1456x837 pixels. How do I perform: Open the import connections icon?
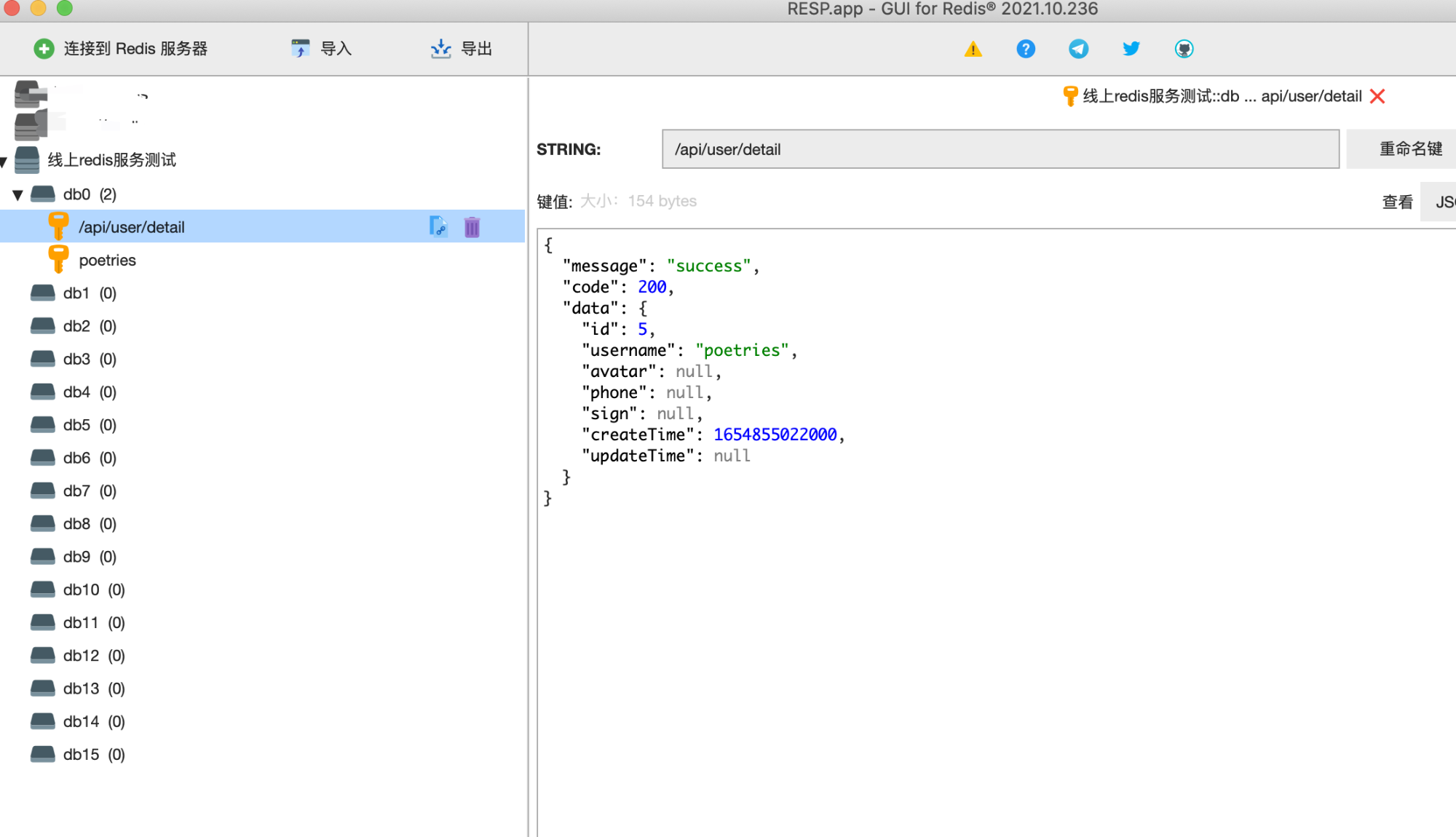pos(300,49)
